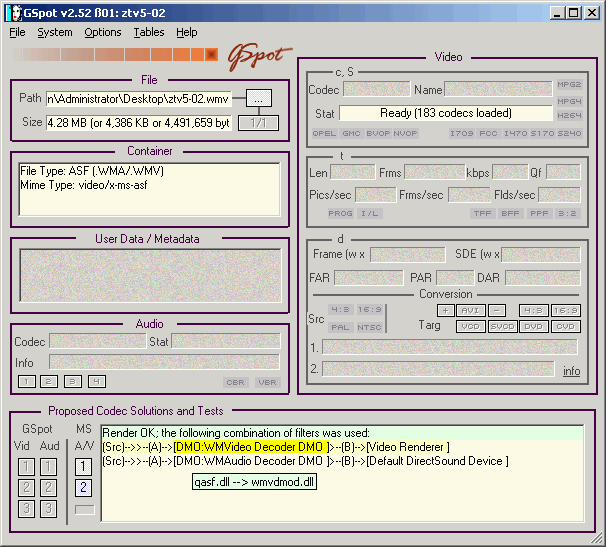The image size is (606, 547).
Task: Click the FCC indicator
Action: pyautogui.click(x=489, y=133)
